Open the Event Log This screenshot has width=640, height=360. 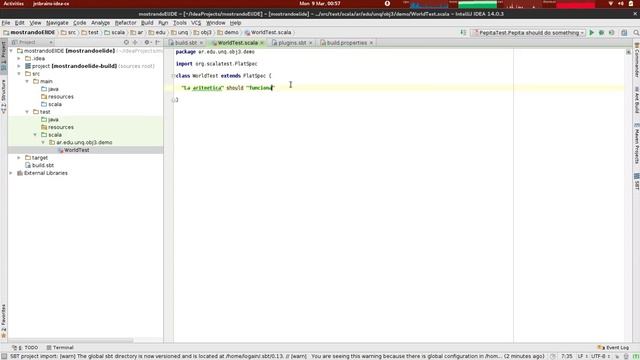click(613, 347)
